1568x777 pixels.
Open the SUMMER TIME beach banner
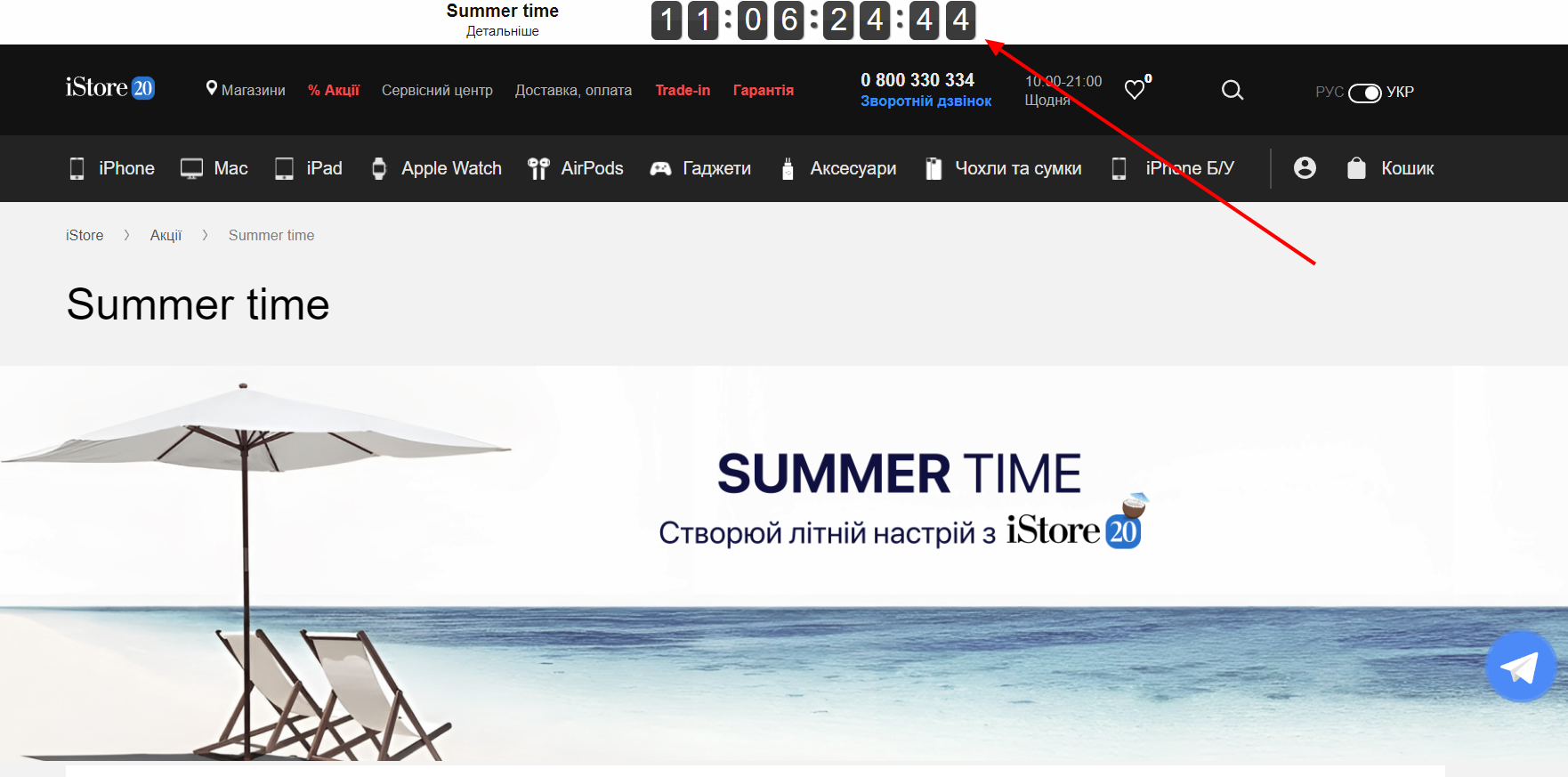(x=783, y=565)
